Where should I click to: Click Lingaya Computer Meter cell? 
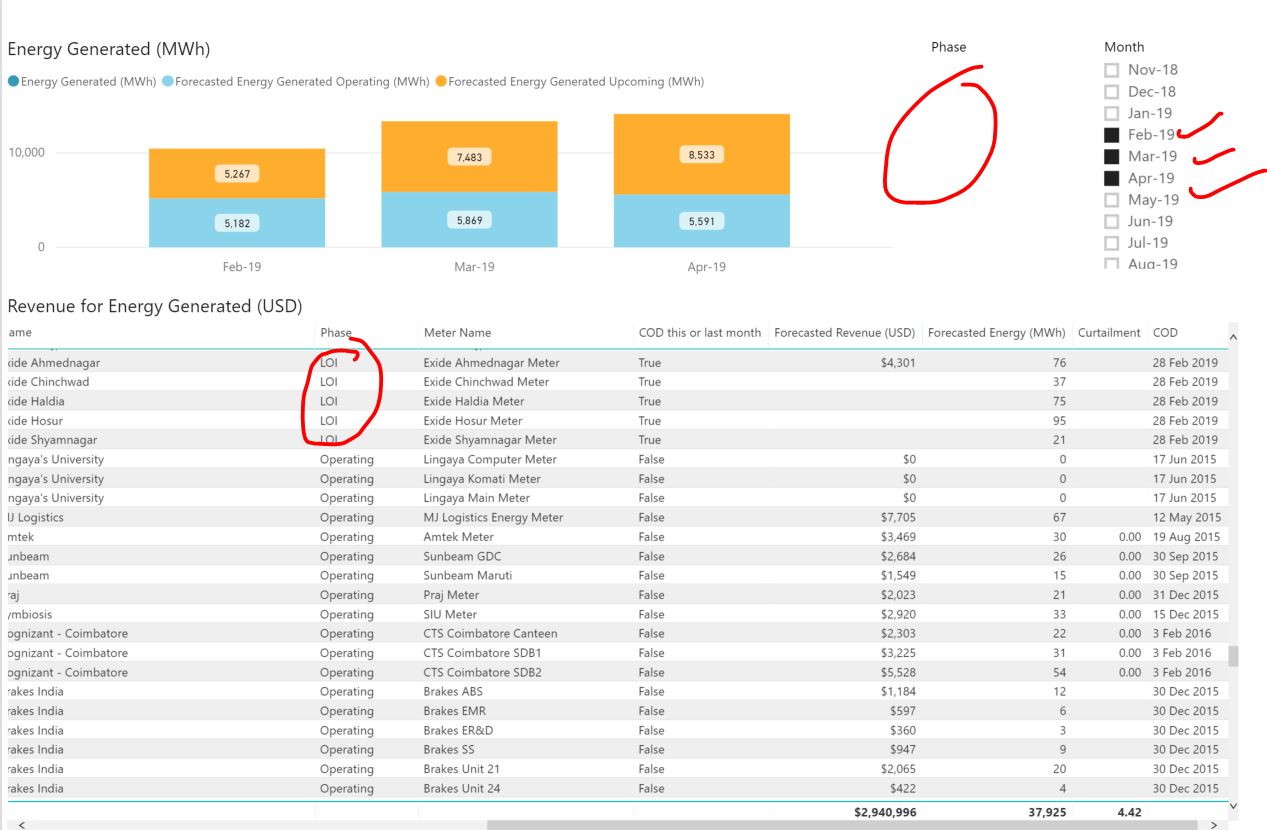(490, 460)
